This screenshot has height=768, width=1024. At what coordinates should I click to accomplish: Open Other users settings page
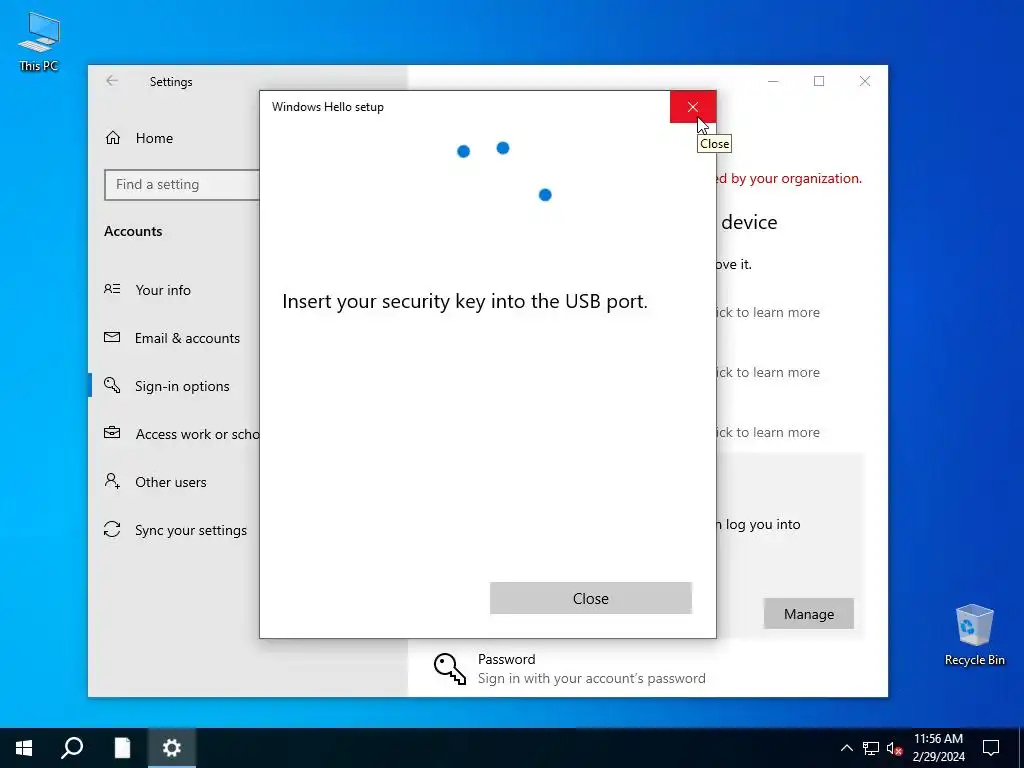[170, 482]
